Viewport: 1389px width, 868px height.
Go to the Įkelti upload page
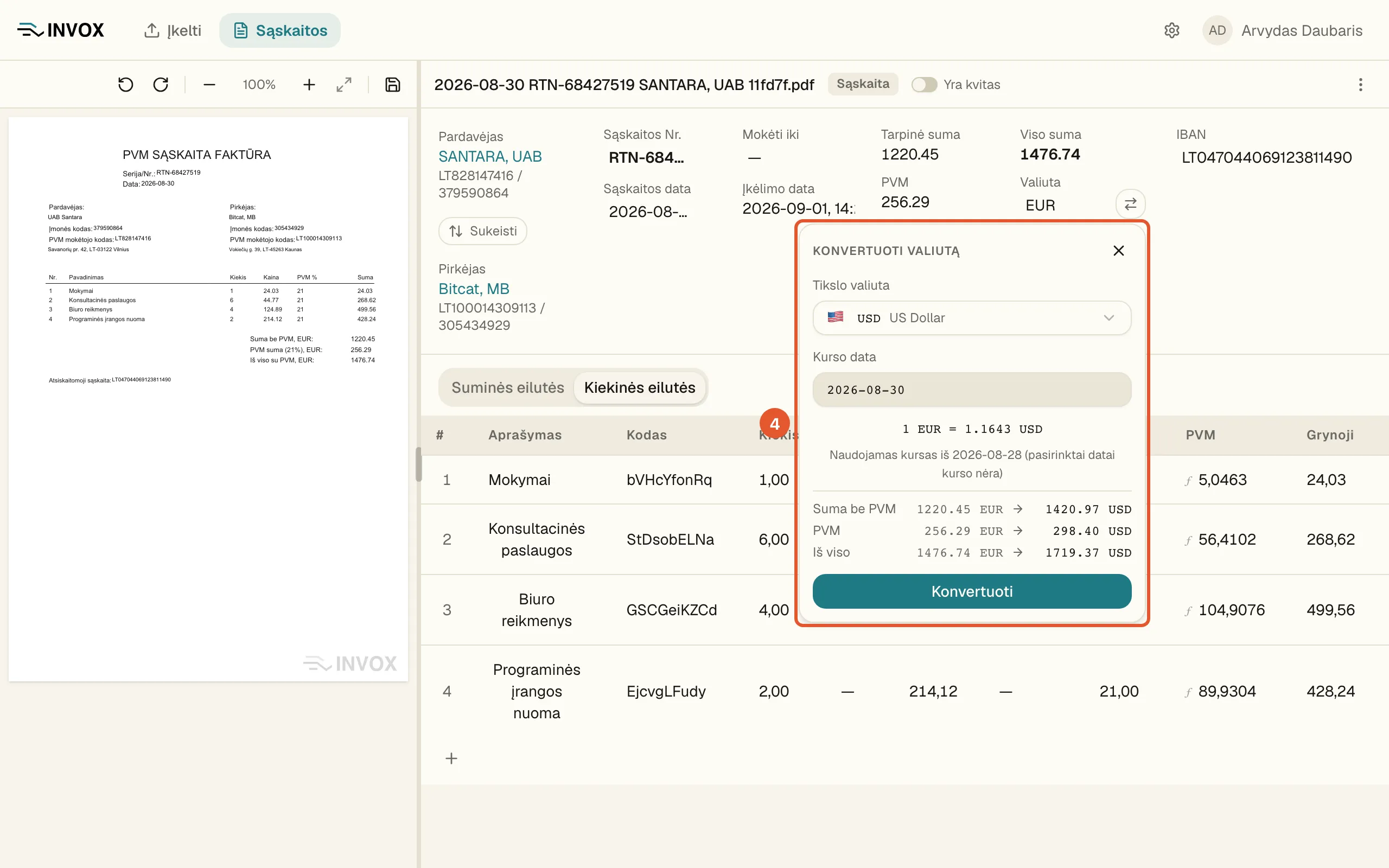(172, 30)
